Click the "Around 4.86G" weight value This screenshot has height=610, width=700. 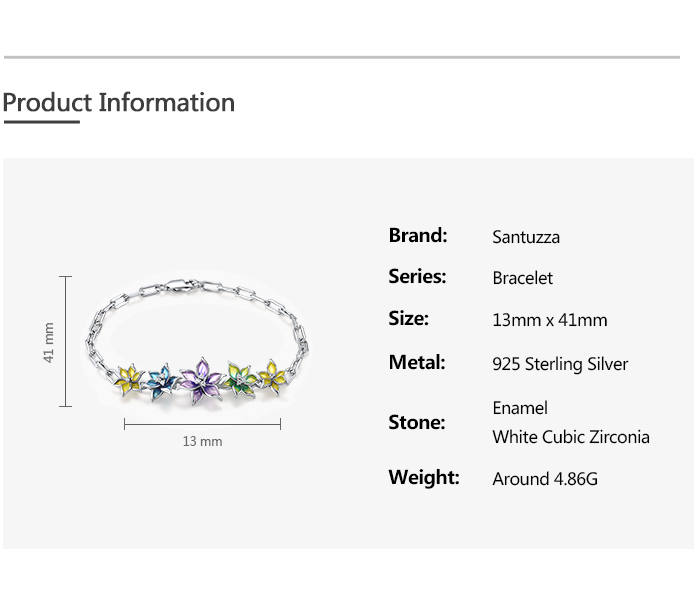pos(544,479)
